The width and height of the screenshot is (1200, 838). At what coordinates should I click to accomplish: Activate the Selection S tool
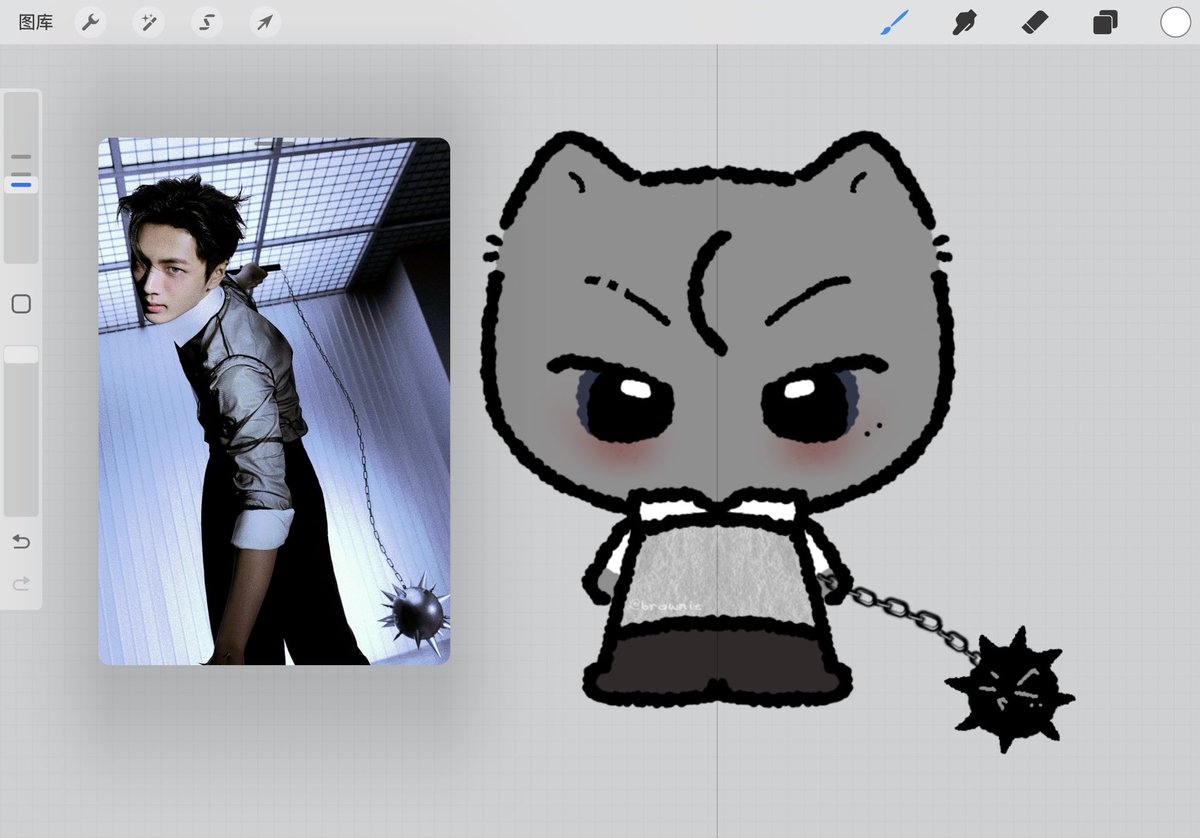click(207, 22)
